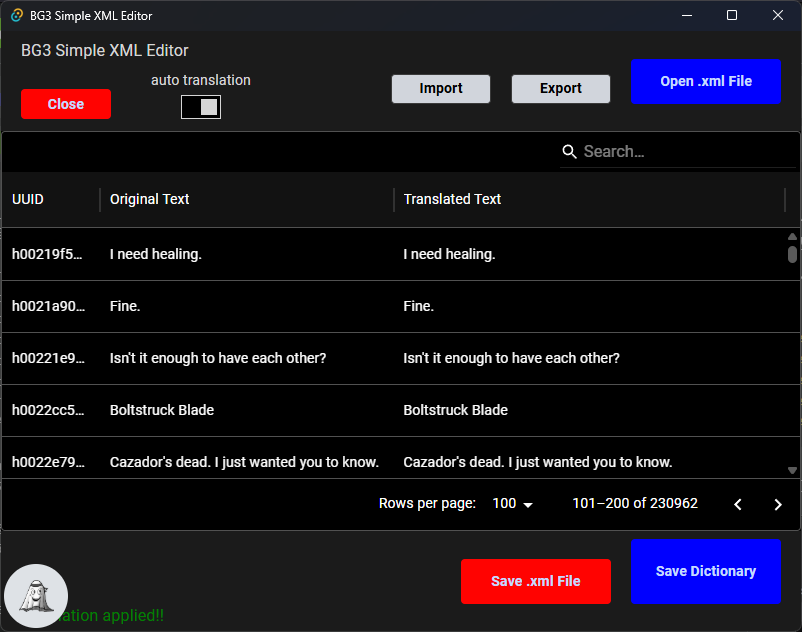Viewport: 802px width, 632px height.
Task: Go to previous page with left chevron
Action: click(x=738, y=504)
